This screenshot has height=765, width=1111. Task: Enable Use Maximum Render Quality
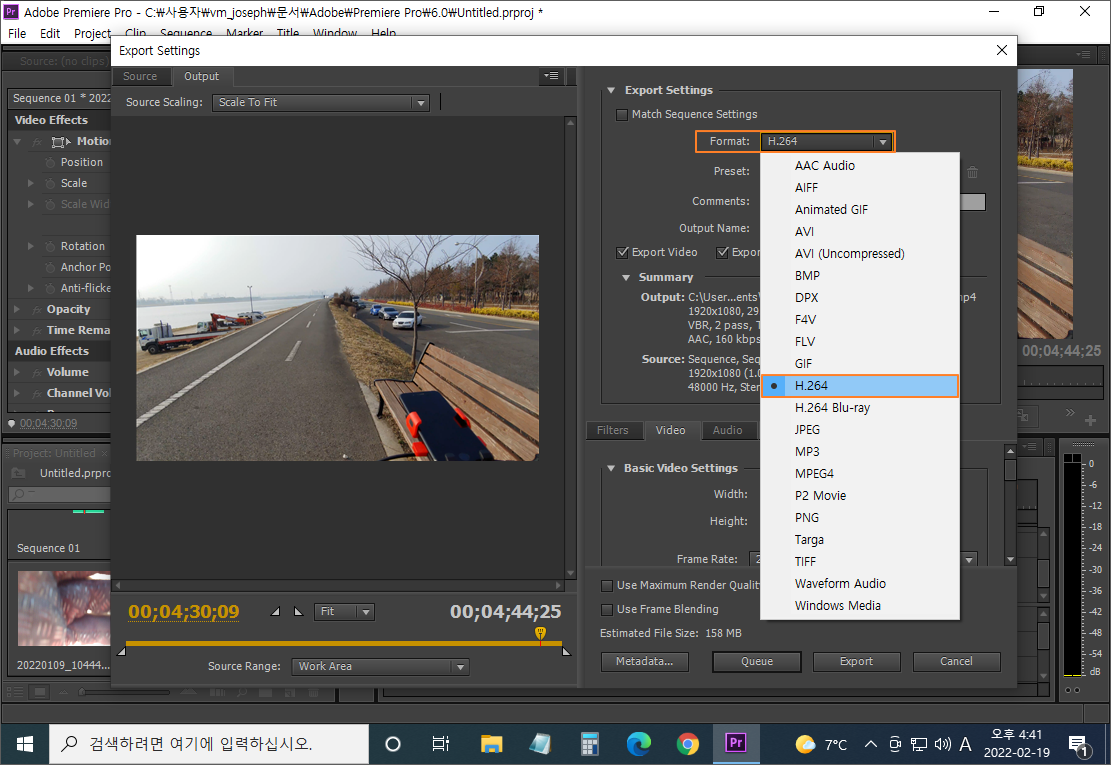pyautogui.click(x=607, y=586)
